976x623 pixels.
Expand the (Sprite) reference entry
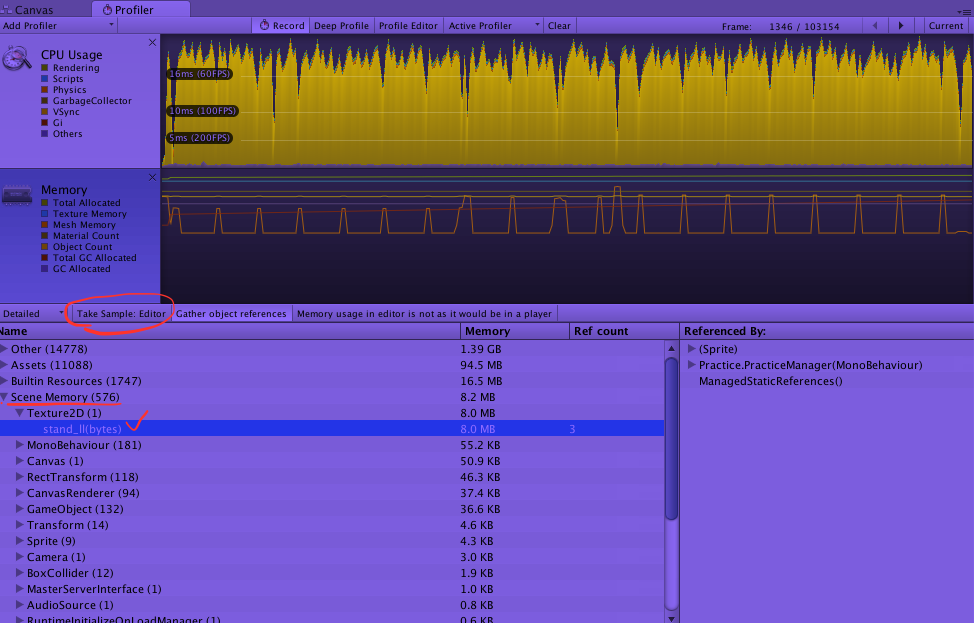pyautogui.click(x=691, y=349)
